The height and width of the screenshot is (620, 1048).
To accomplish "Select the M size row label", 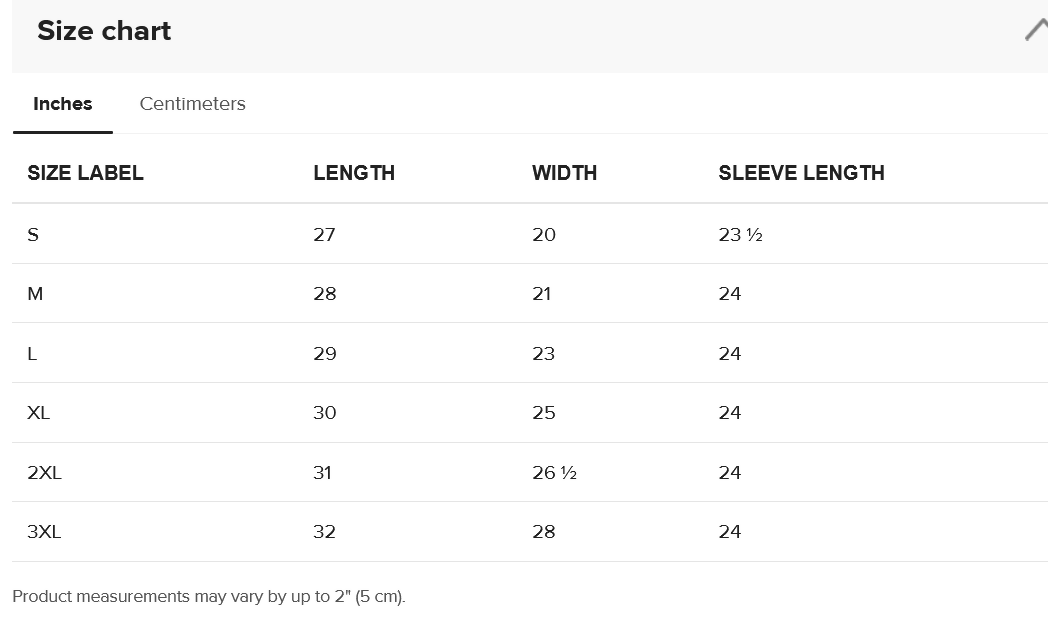I will coord(35,294).
